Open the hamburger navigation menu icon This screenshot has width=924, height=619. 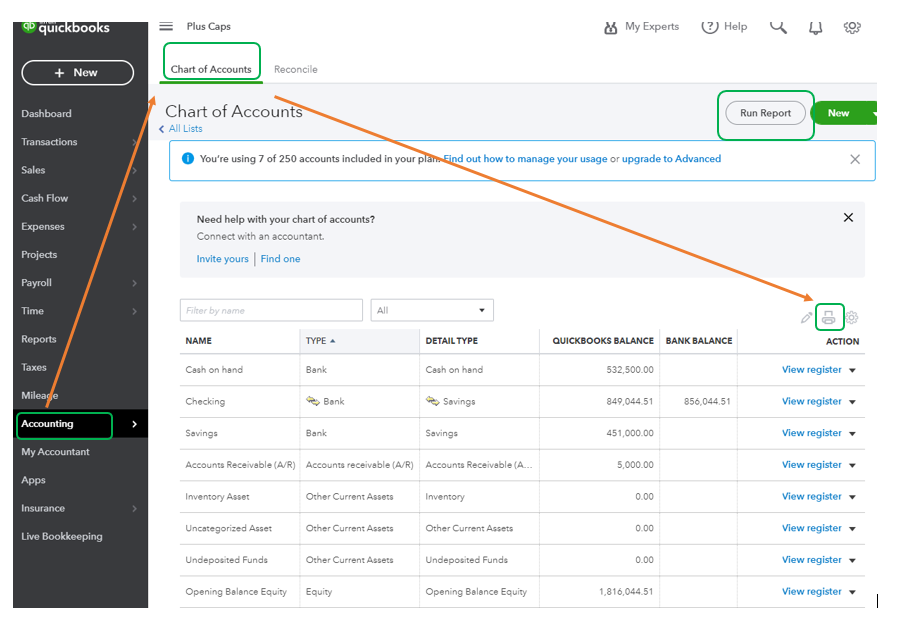tap(166, 27)
